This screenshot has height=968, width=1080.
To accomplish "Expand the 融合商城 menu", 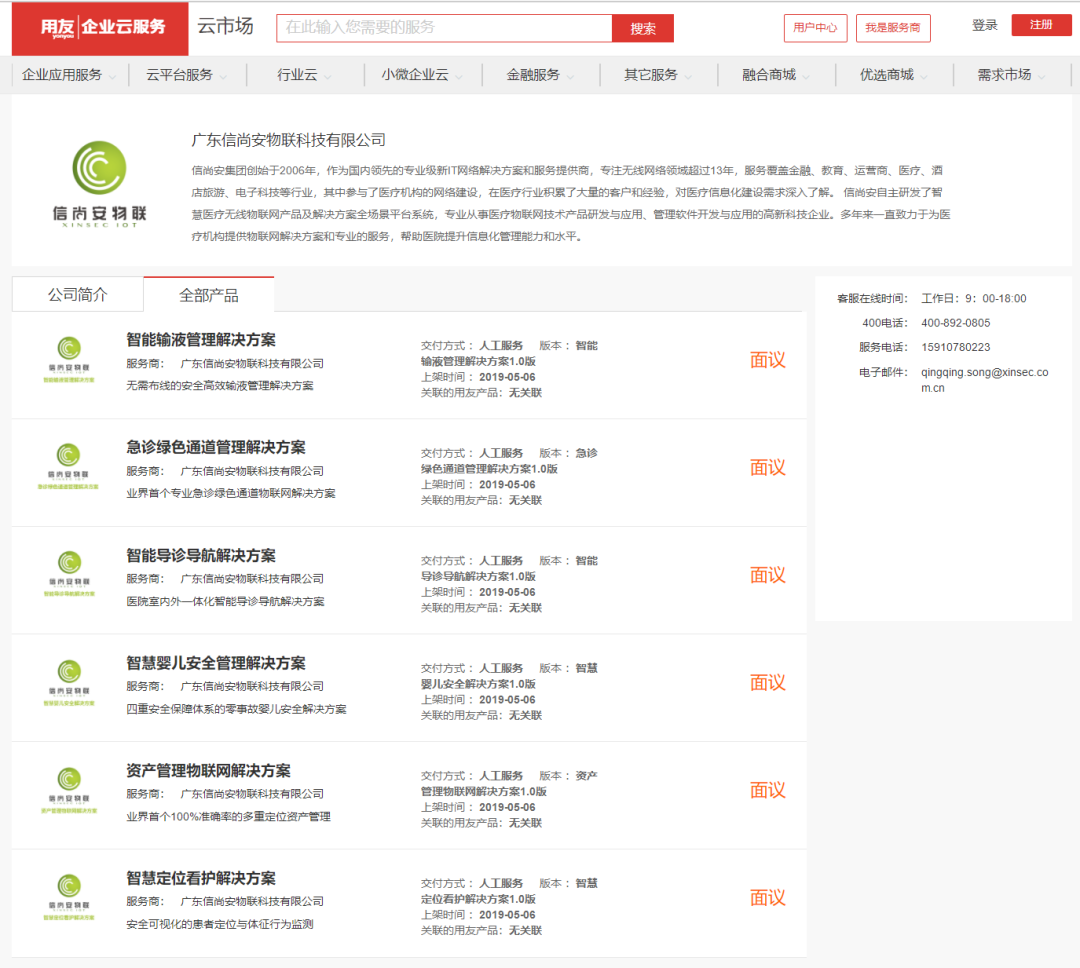I will point(776,75).
